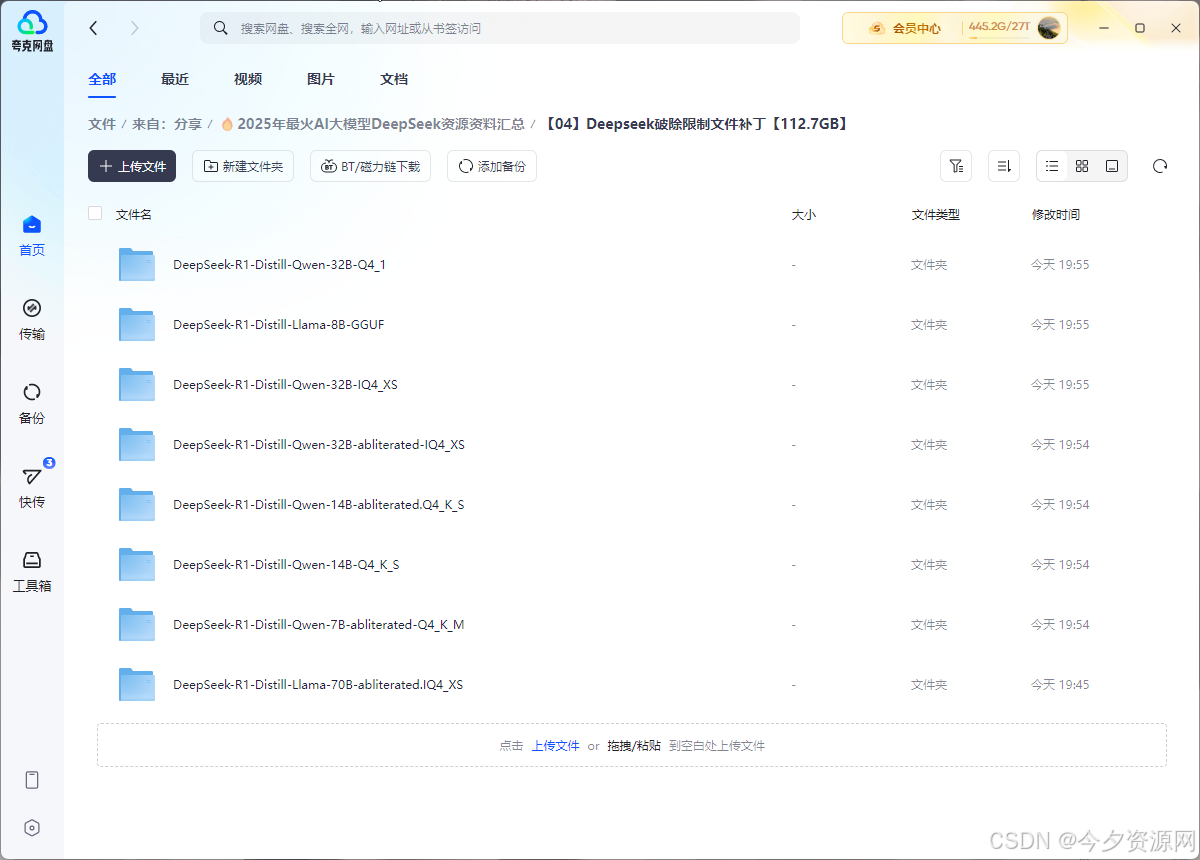Select the 视频 tab
Image resolution: width=1200 pixels, height=860 pixels.
(x=248, y=79)
